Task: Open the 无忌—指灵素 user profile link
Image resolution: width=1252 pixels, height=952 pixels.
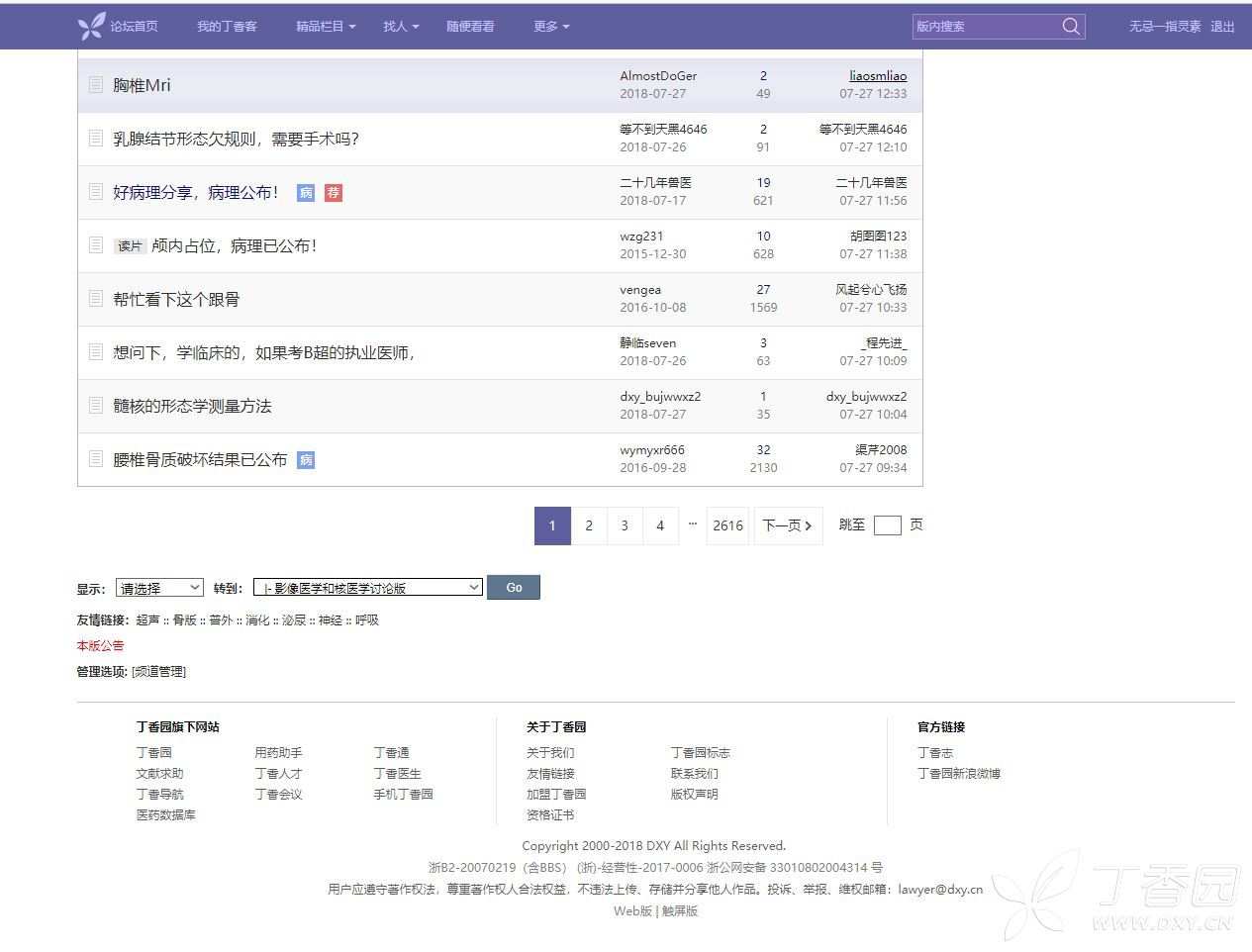Action: (1165, 27)
